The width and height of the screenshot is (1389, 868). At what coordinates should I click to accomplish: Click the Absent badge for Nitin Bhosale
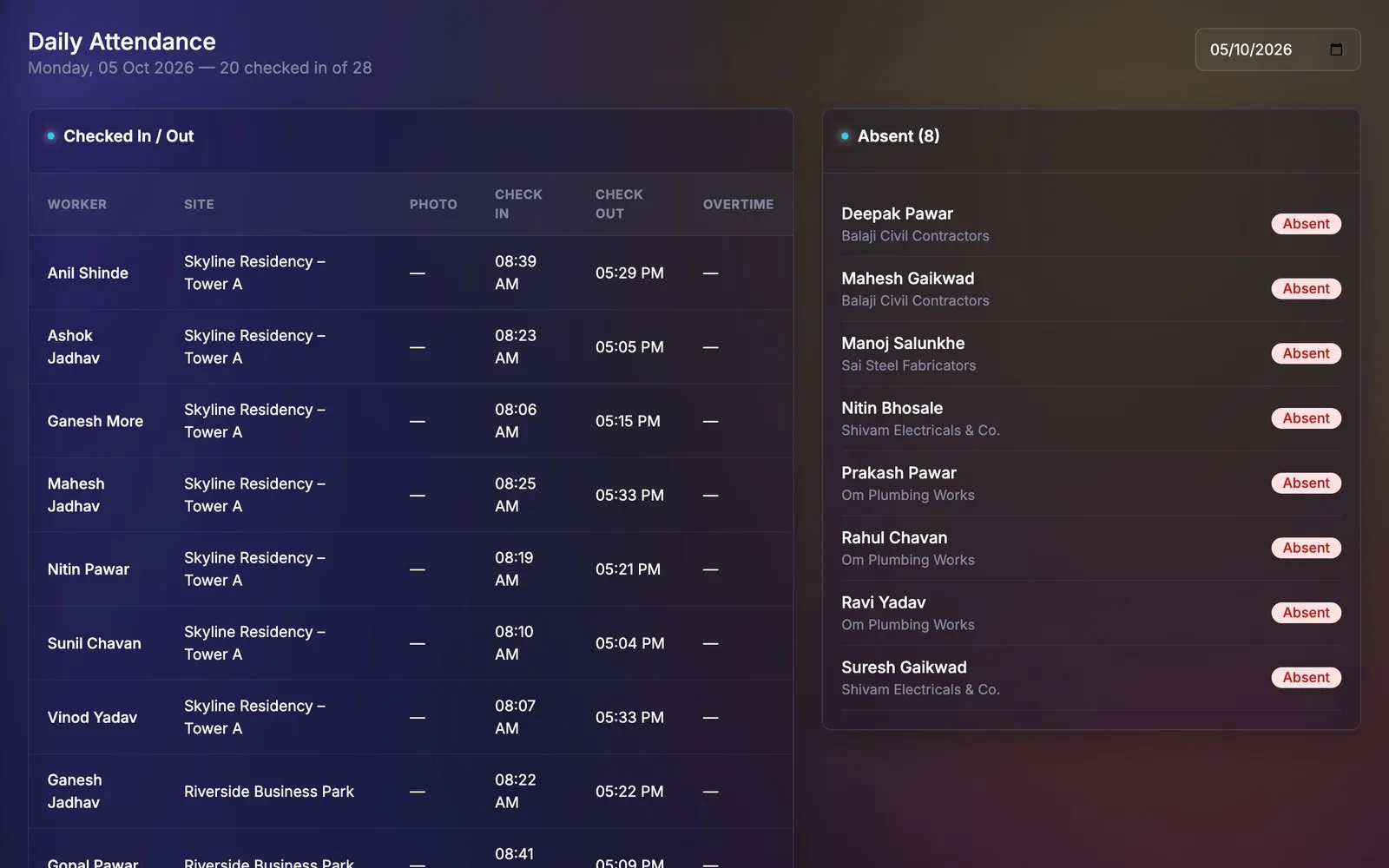(x=1306, y=418)
